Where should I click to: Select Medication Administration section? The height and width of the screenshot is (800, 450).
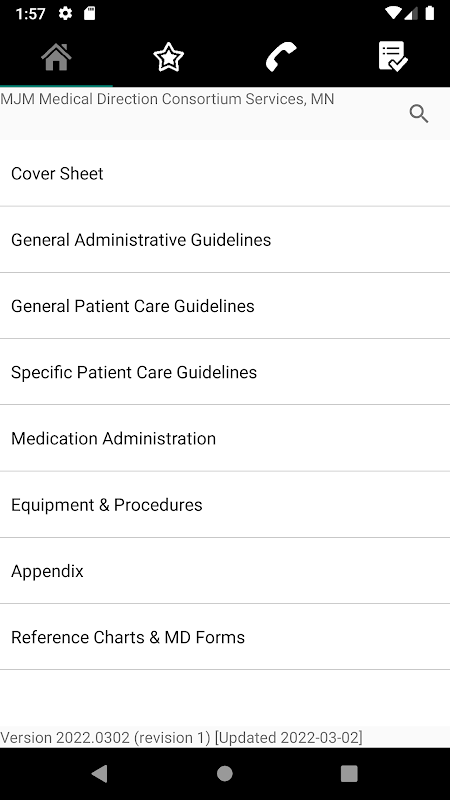(x=225, y=439)
